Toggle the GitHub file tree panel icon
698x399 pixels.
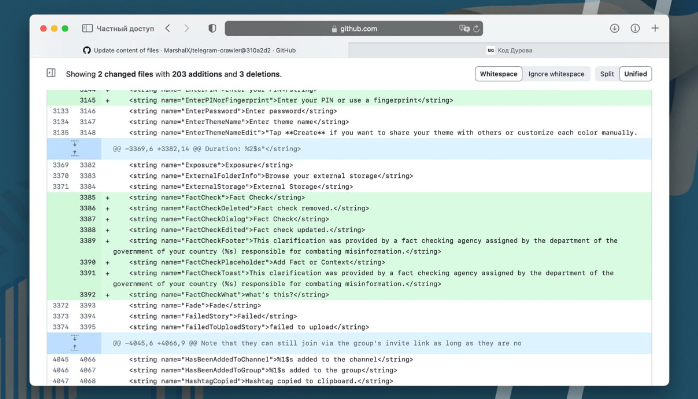click(x=51, y=73)
